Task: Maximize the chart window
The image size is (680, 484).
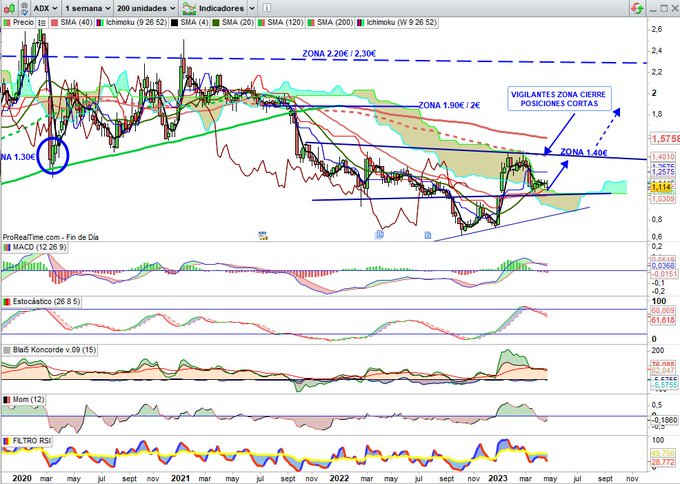Action: pyautogui.click(x=664, y=8)
